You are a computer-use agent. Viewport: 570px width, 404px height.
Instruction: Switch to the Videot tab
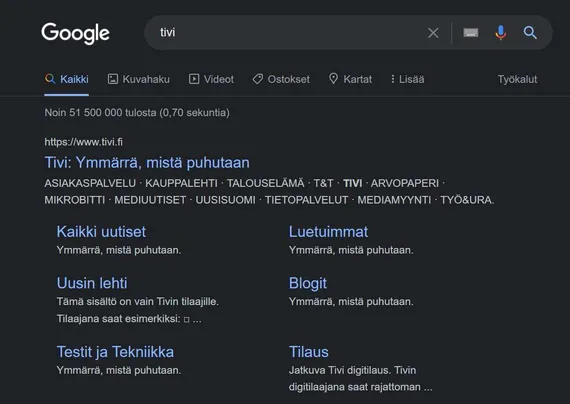[211, 79]
